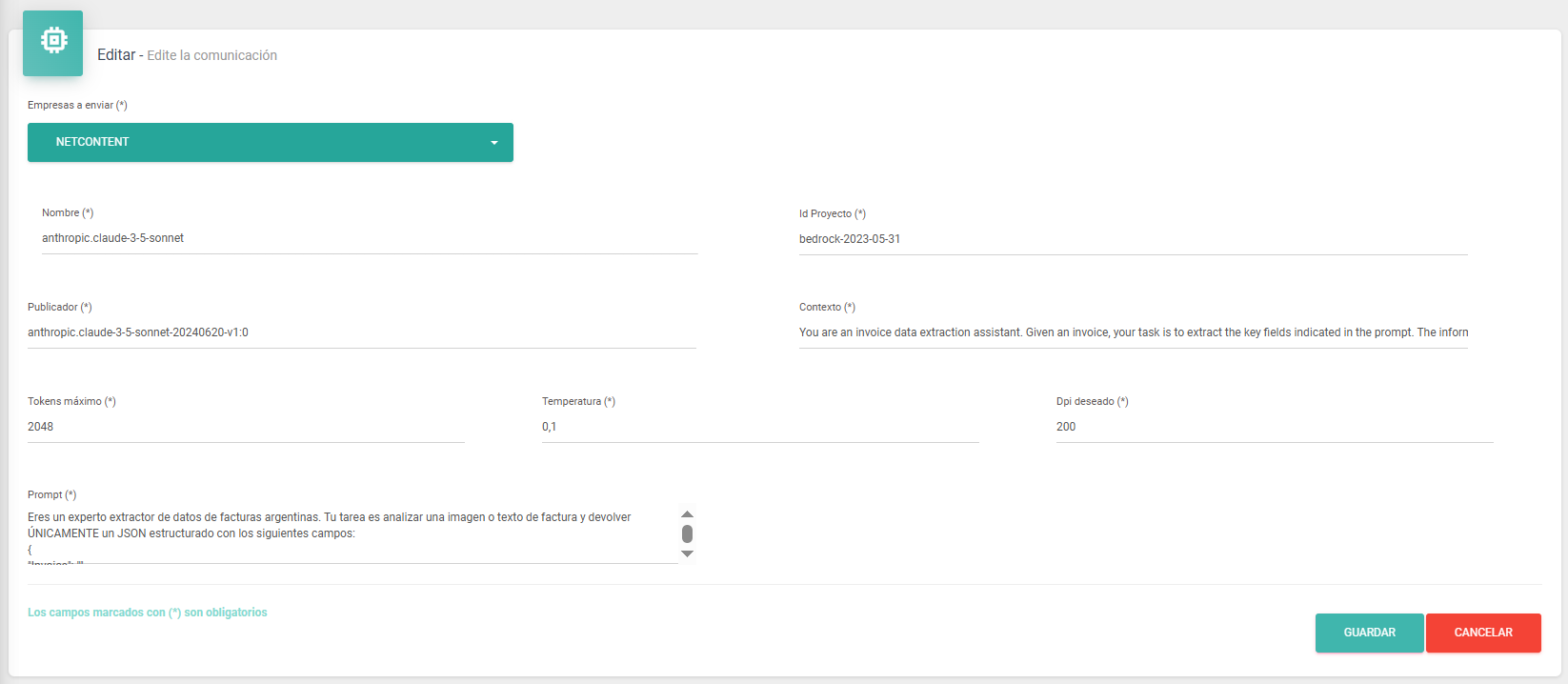Select the Tokens máximo field
The width and height of the screenshot is (1568, 684).
click(x=246, y=427)
